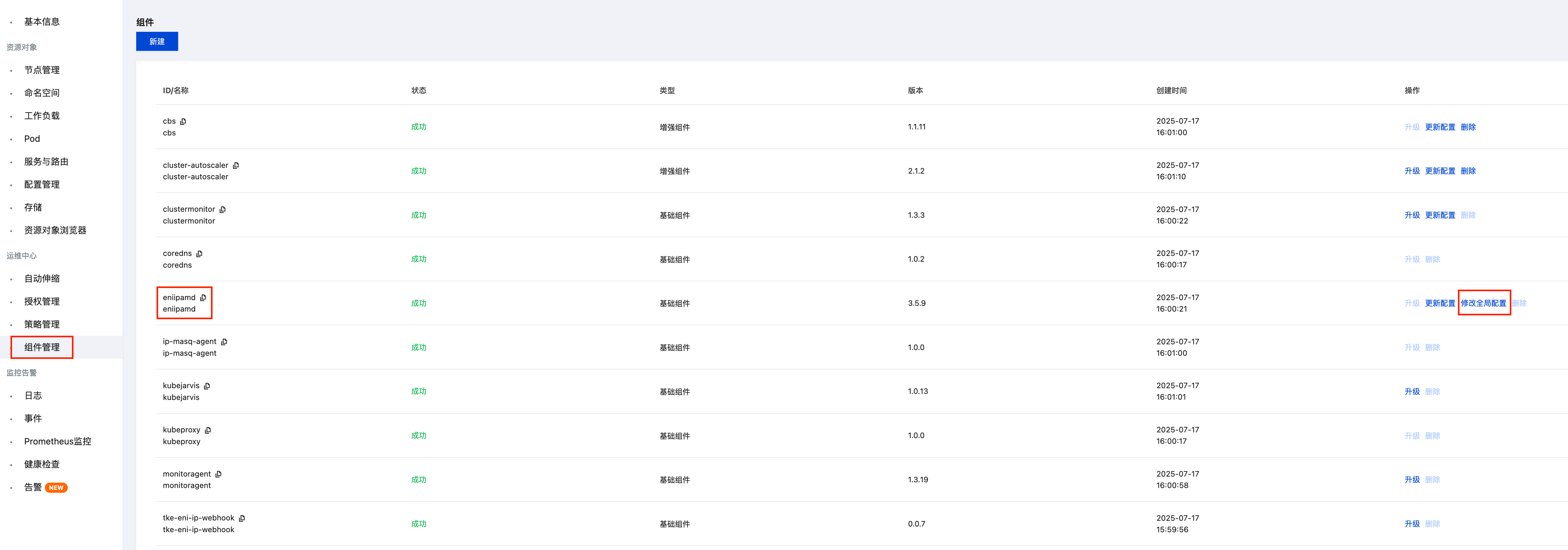Viewport: 1568px width, 550px height.
Task: Upgrade the cluster-autoscaler component
Action: point(1411,171)
